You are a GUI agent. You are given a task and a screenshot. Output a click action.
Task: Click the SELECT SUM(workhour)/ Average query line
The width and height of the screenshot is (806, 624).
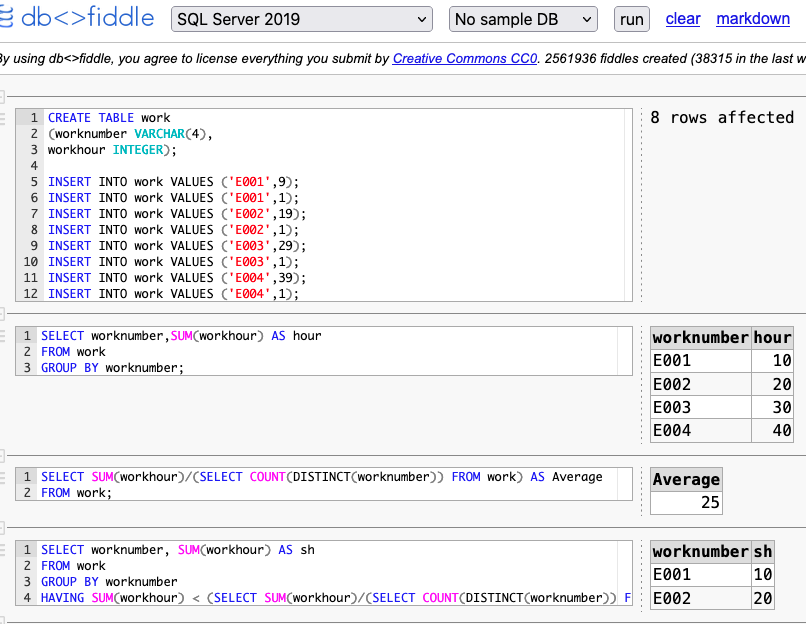pos(322,476)
